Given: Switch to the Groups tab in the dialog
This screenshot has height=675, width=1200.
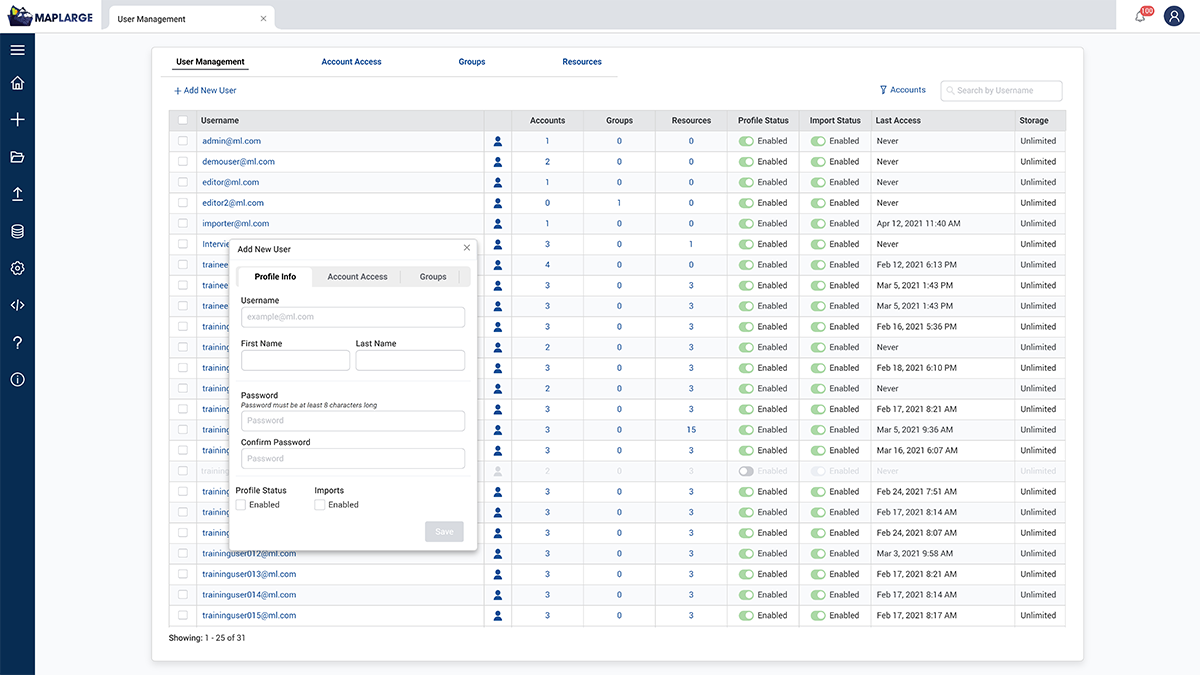Looking at the screenshot, I should (434, 276).
